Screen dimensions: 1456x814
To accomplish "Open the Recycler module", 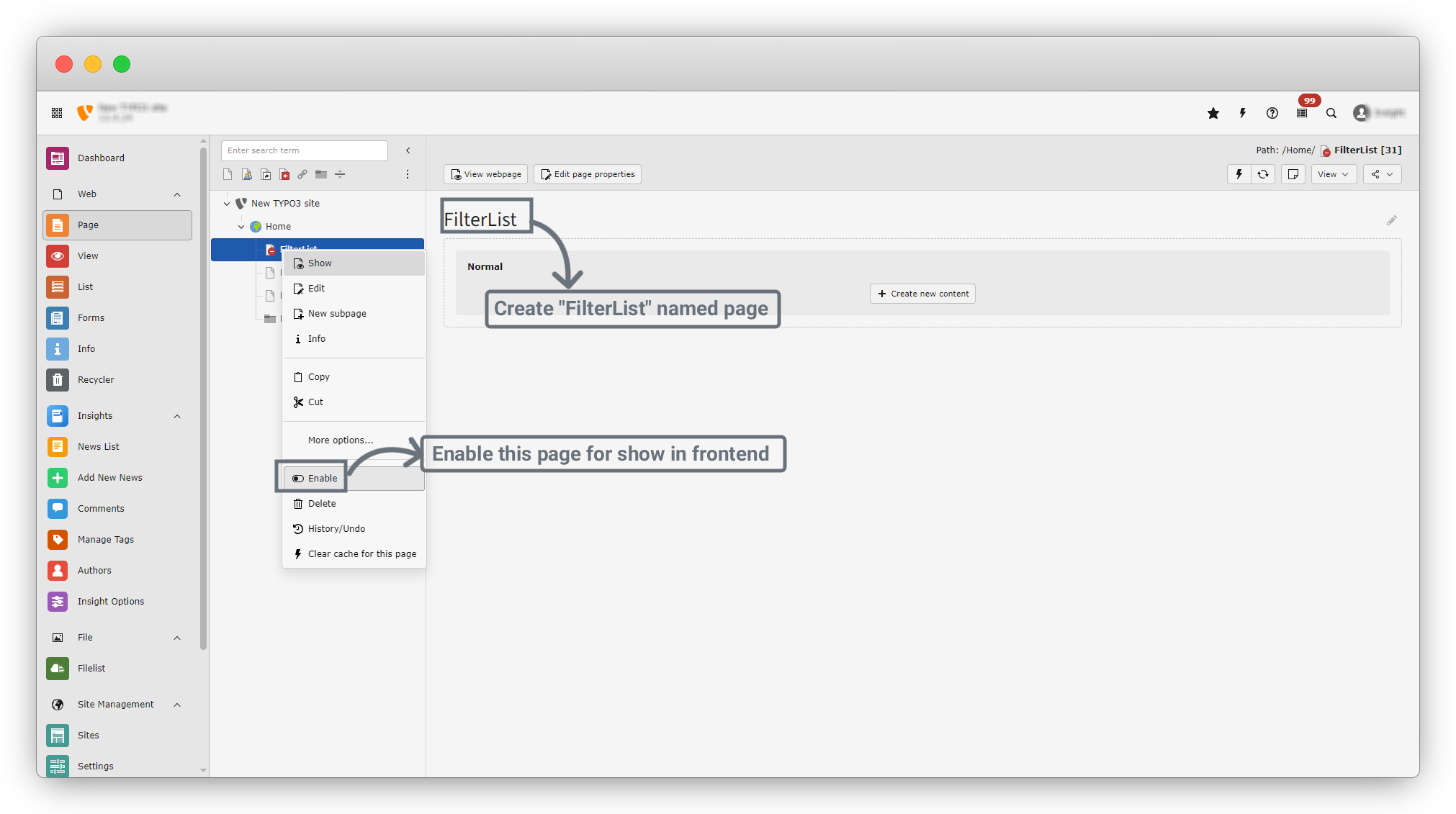I will click(96, 379).
